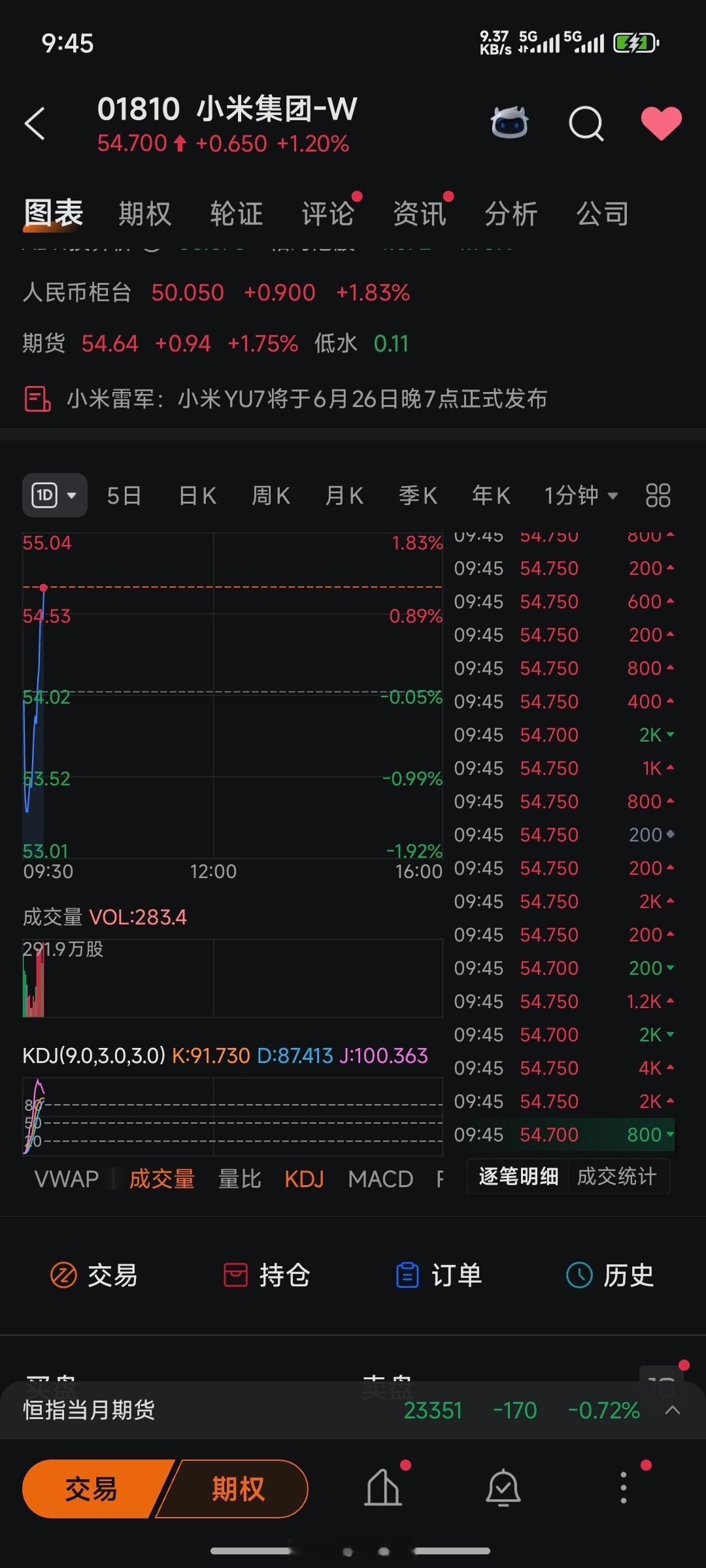This screenshot has width=706, height=1568.
Task: Select the 年K chart period
Action: tap(491, 496)
